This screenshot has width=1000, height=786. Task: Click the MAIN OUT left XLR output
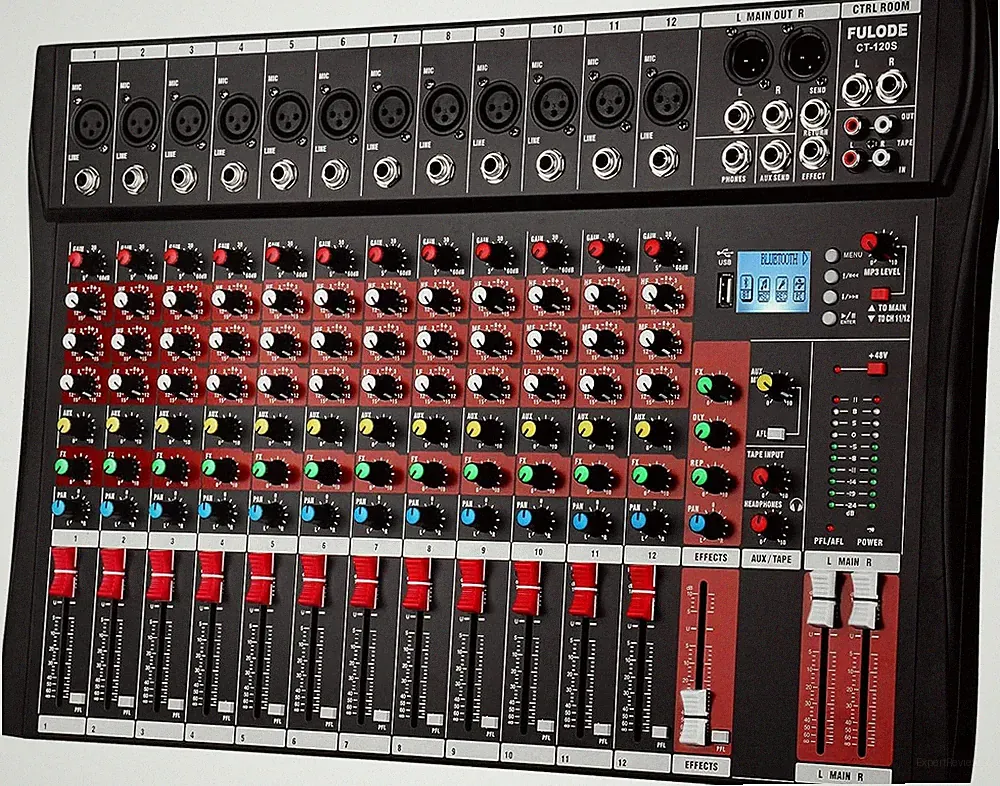click(748, 59)
